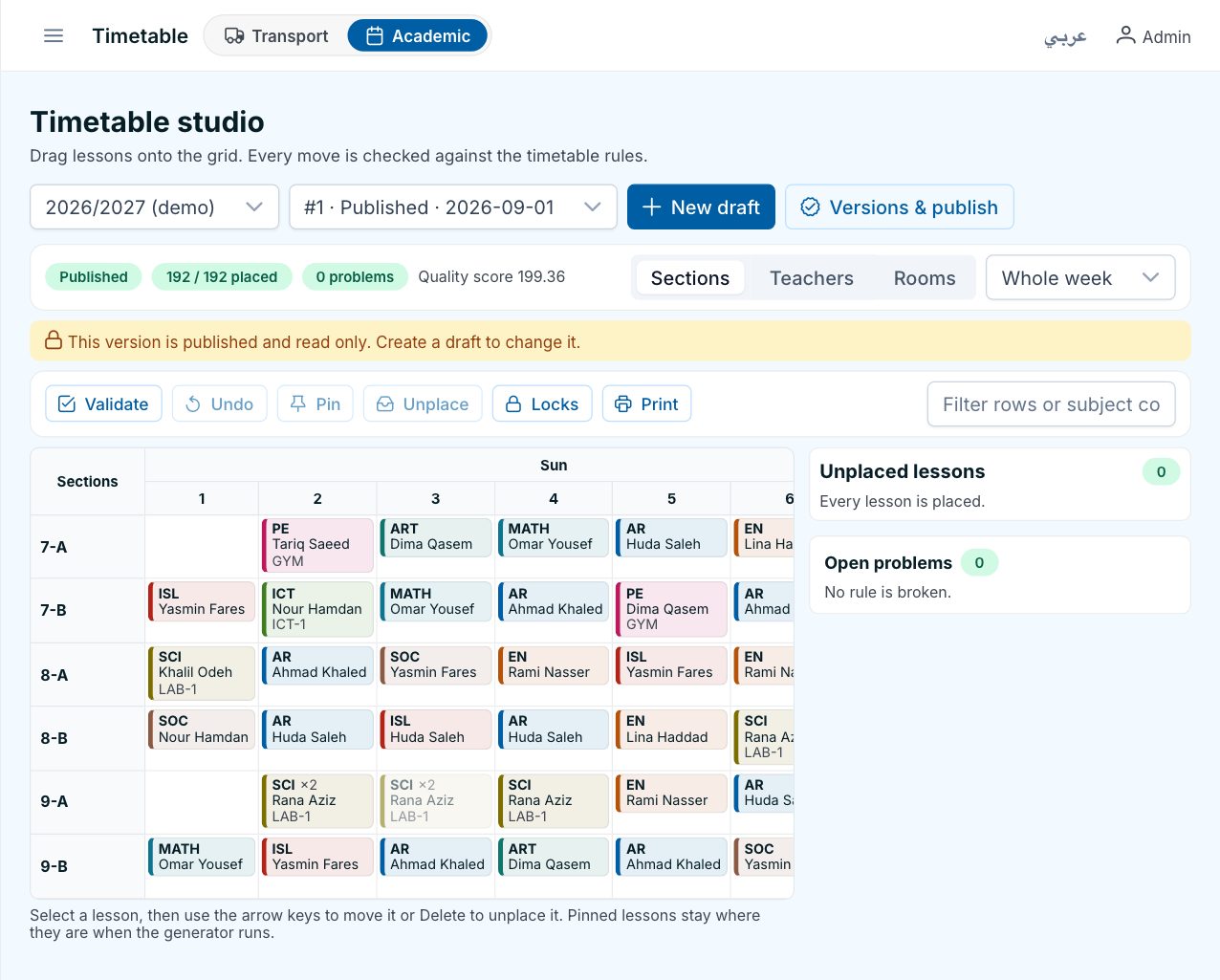
Task: Select 7-A MATH Omar Yousef lesson
Action: 554,536
